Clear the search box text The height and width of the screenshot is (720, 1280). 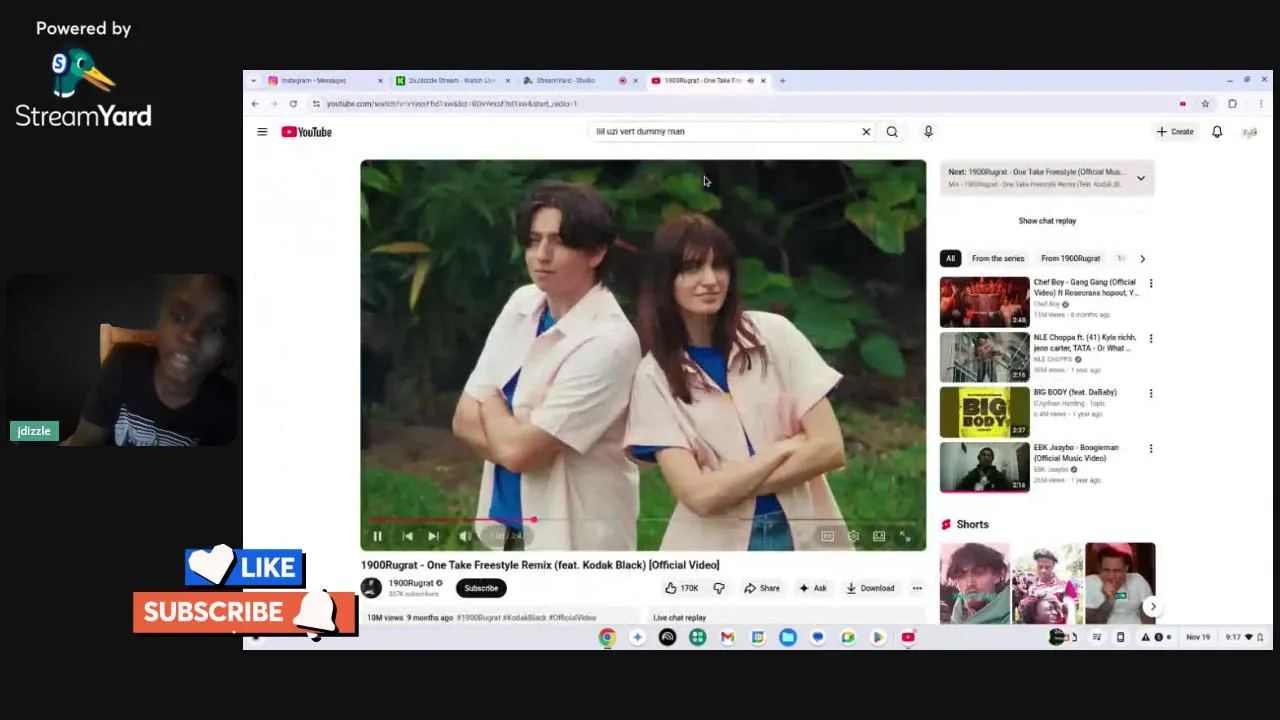(866, 132)
